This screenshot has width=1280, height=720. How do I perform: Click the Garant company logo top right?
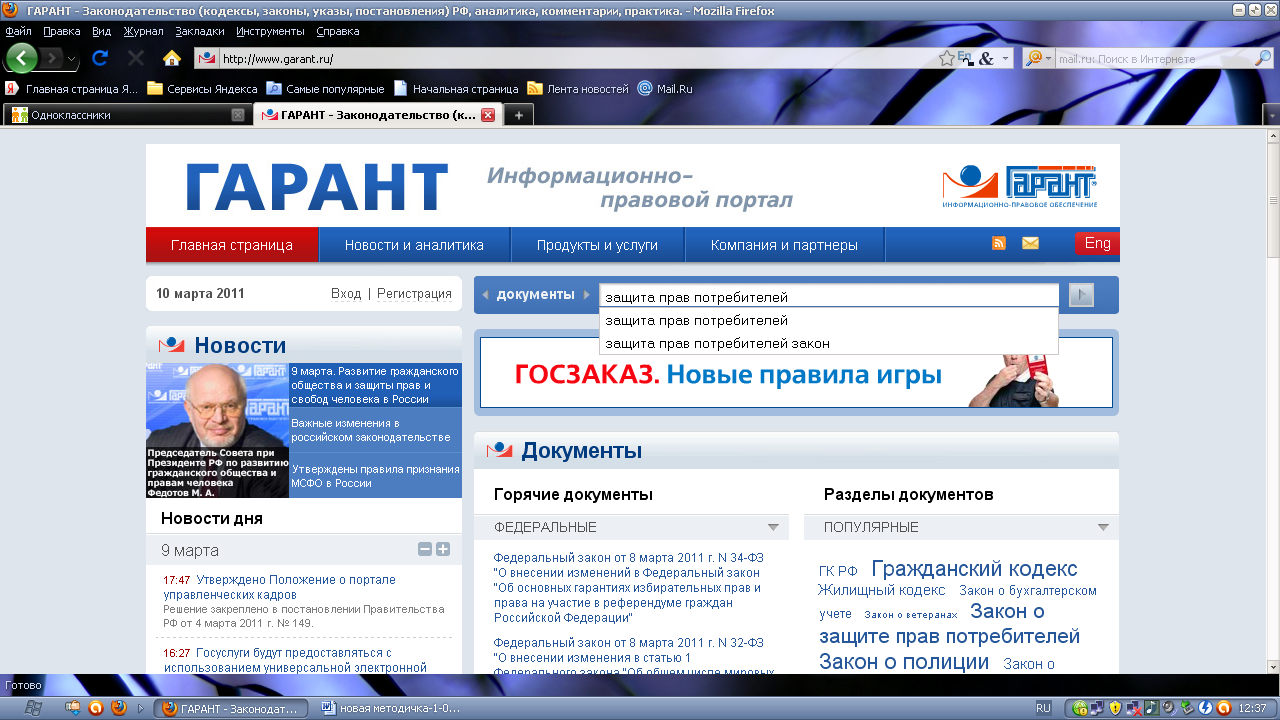(1020, 186)
